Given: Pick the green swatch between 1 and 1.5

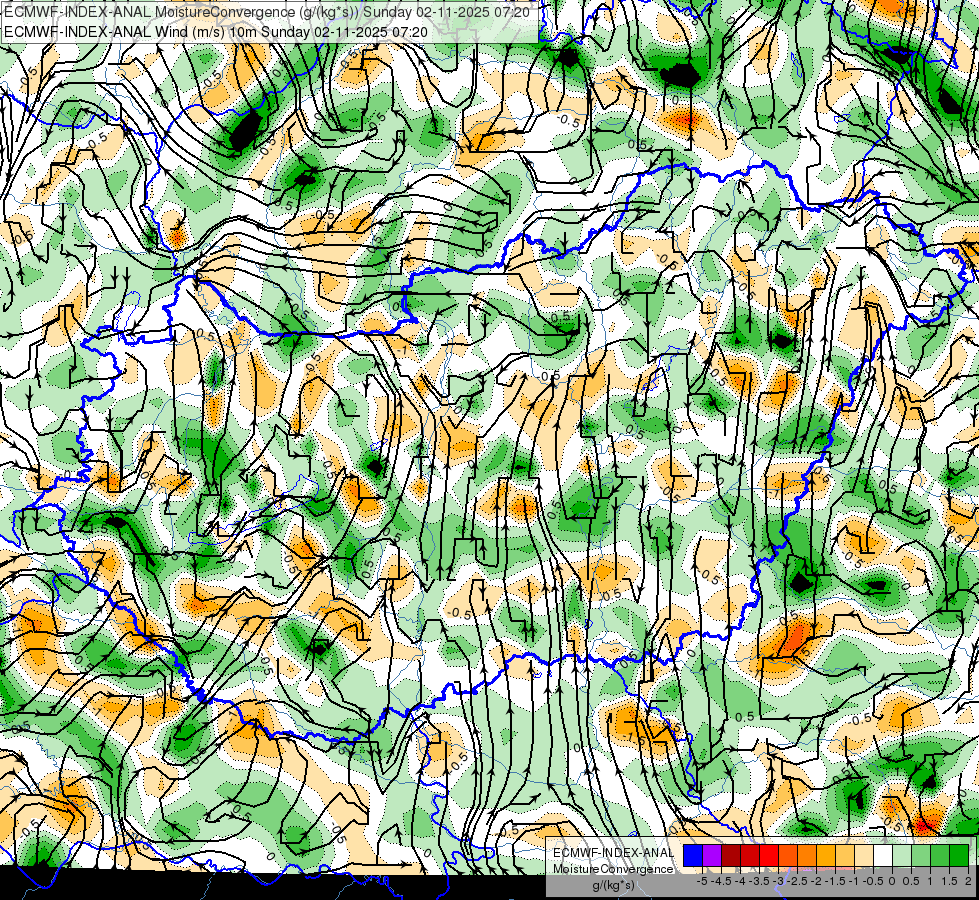Looking at the screenshot, I should (x=940, y=856).
